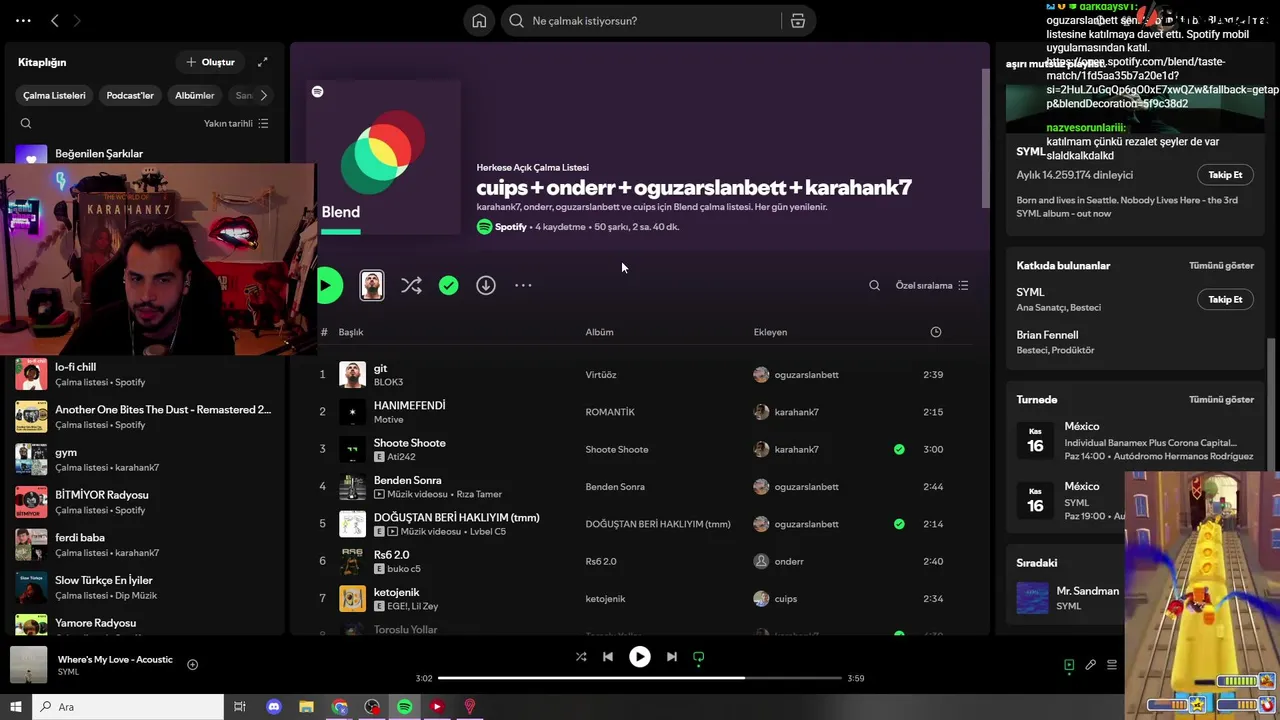The image size is (1280, 720).
Task: Sort by the Ekleyen column header
Action: coord(770,332)
